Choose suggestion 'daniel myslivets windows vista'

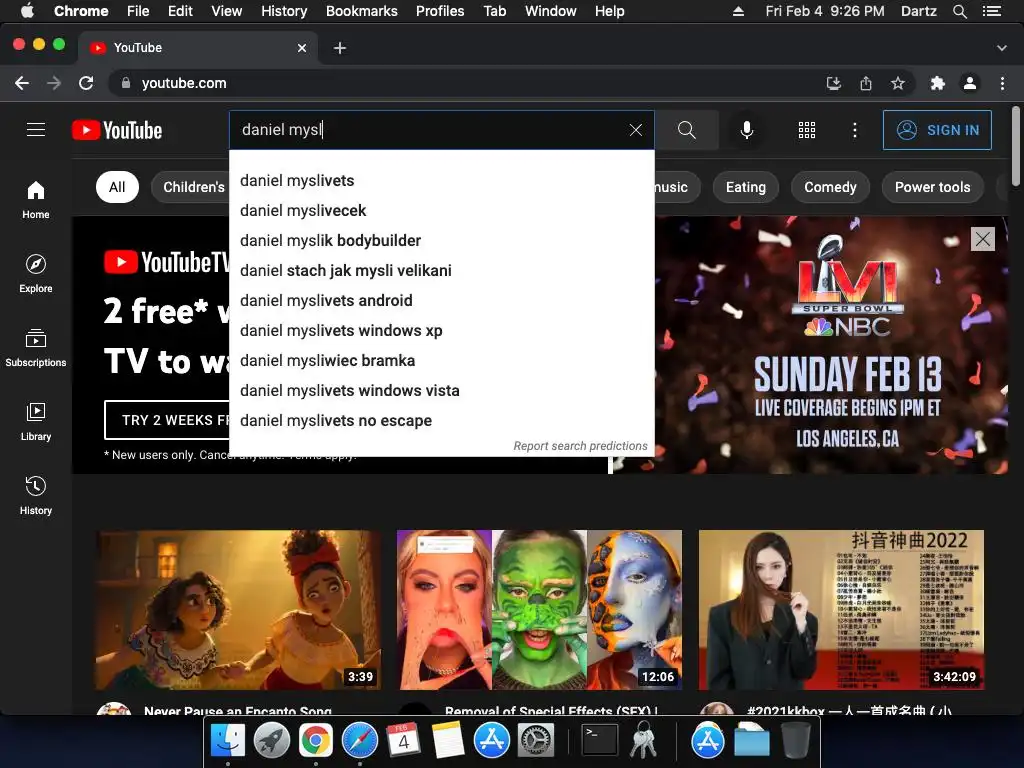pos(441,391)
